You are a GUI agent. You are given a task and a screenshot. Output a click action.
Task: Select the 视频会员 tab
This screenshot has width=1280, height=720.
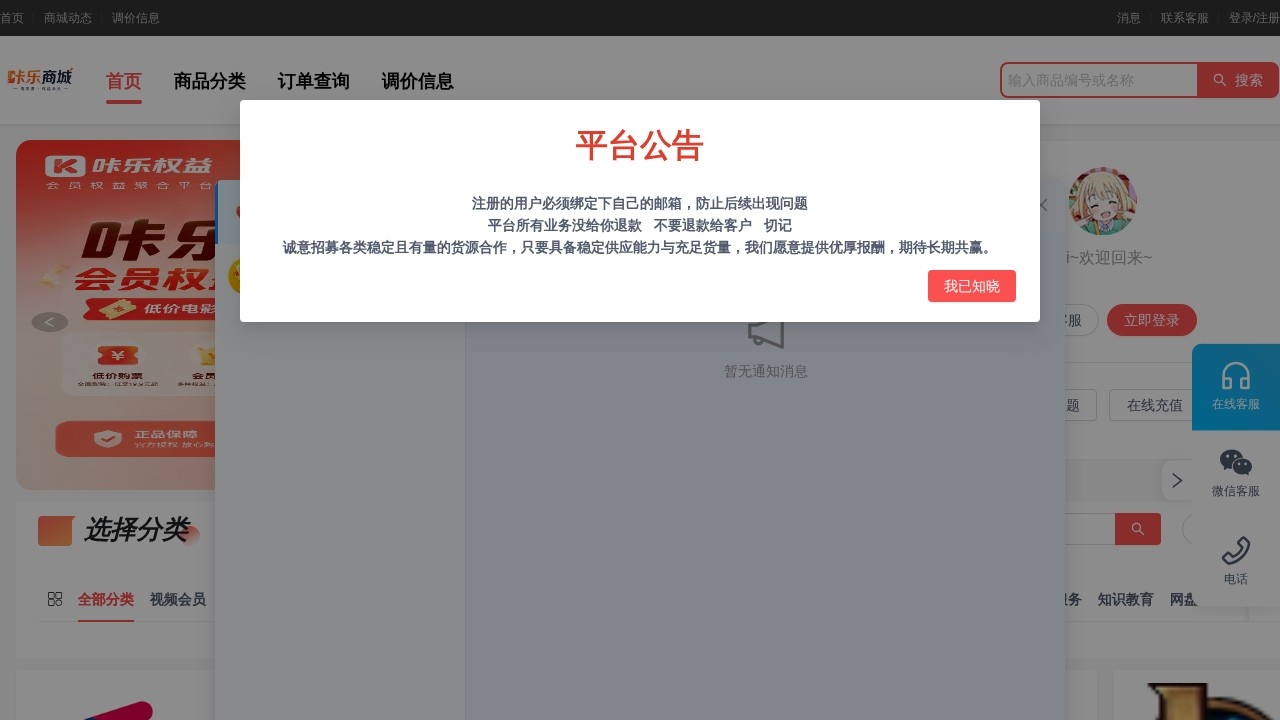coord(178,599)
